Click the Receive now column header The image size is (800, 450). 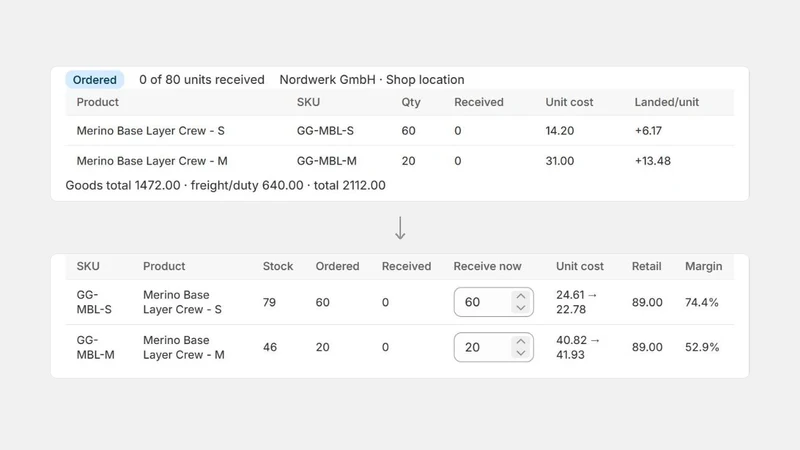coord(487,266)
